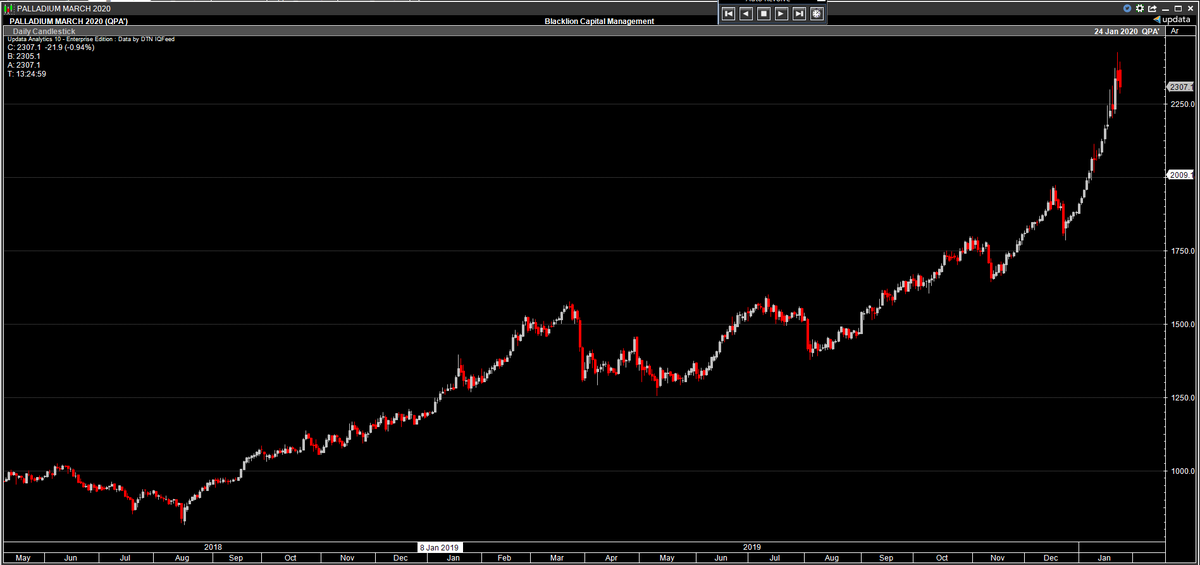Click the Updata Analytics 10 Enterprise Edition text
This screenshot has height=565, width=1200.
coord(91,39)
